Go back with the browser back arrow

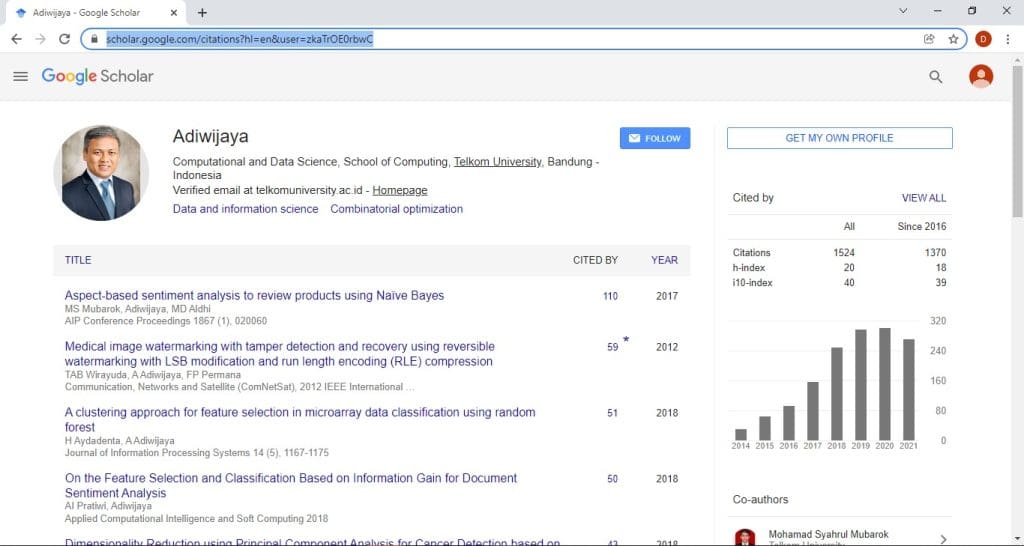(16, 39)
